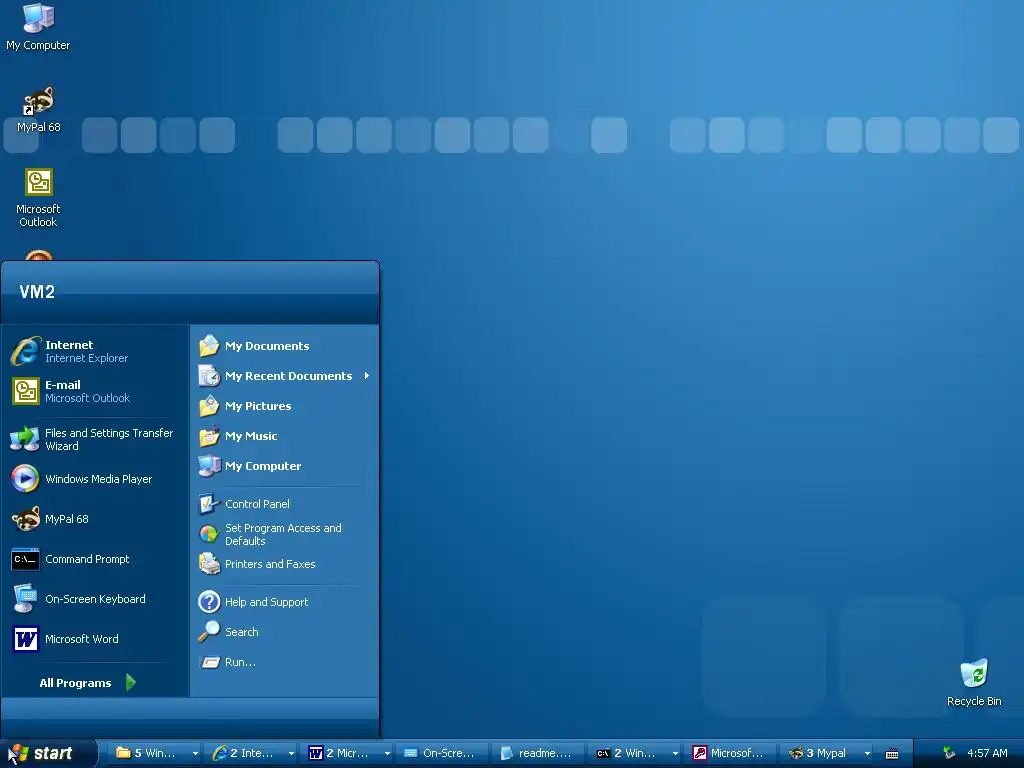The image size is (1024, 768).
Task: Click the network tray icon
Action: pyautogui.click(x=949, y=753)
